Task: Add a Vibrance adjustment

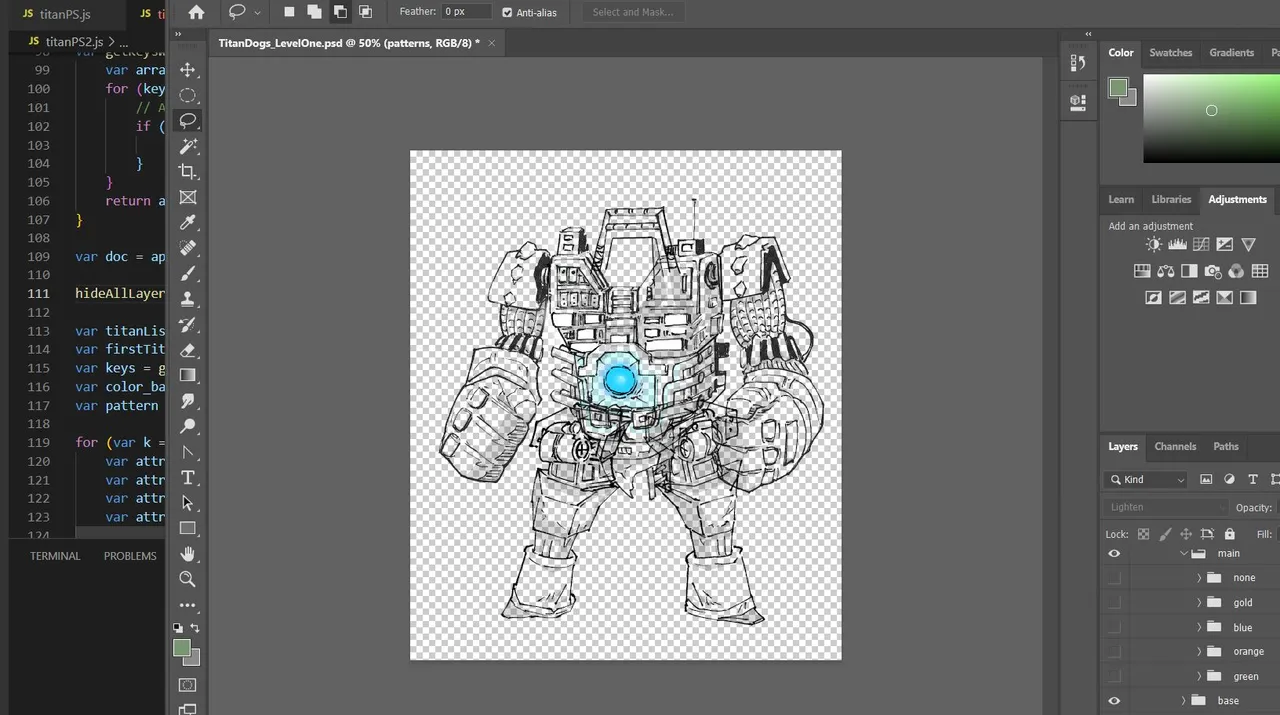Action: [x=1248, y=244]
